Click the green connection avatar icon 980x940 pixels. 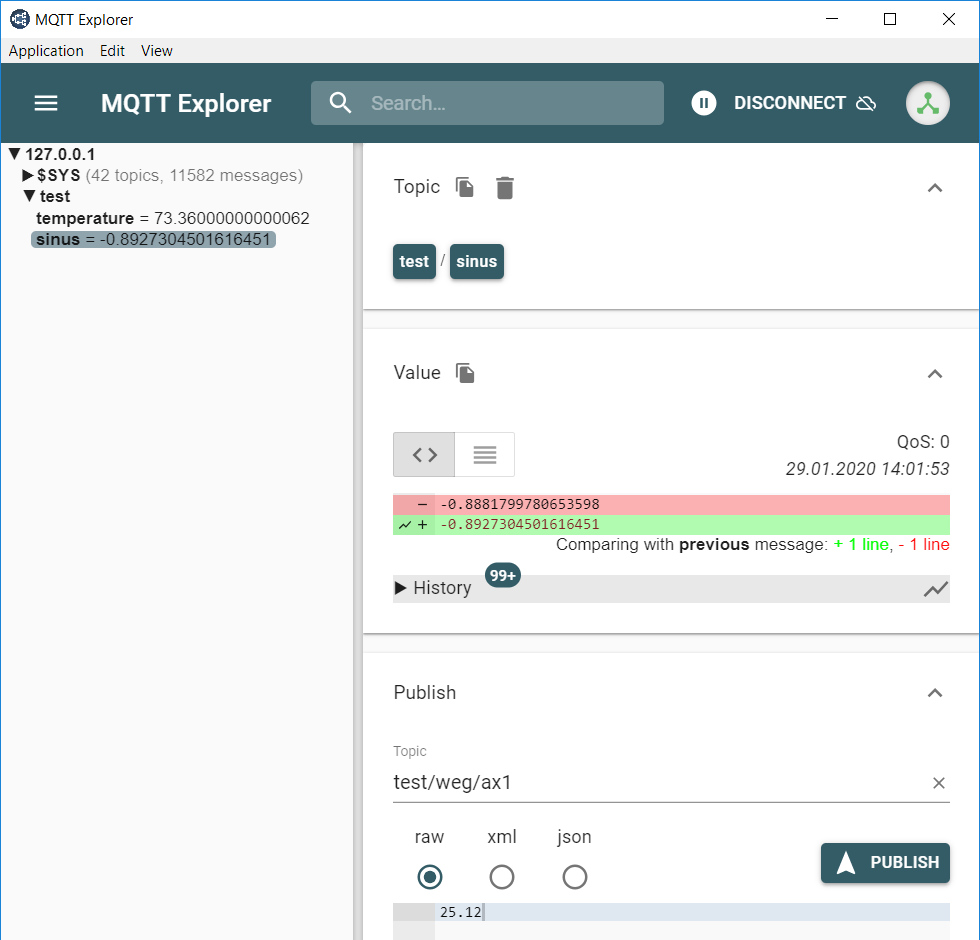click(x=928, y=103)
